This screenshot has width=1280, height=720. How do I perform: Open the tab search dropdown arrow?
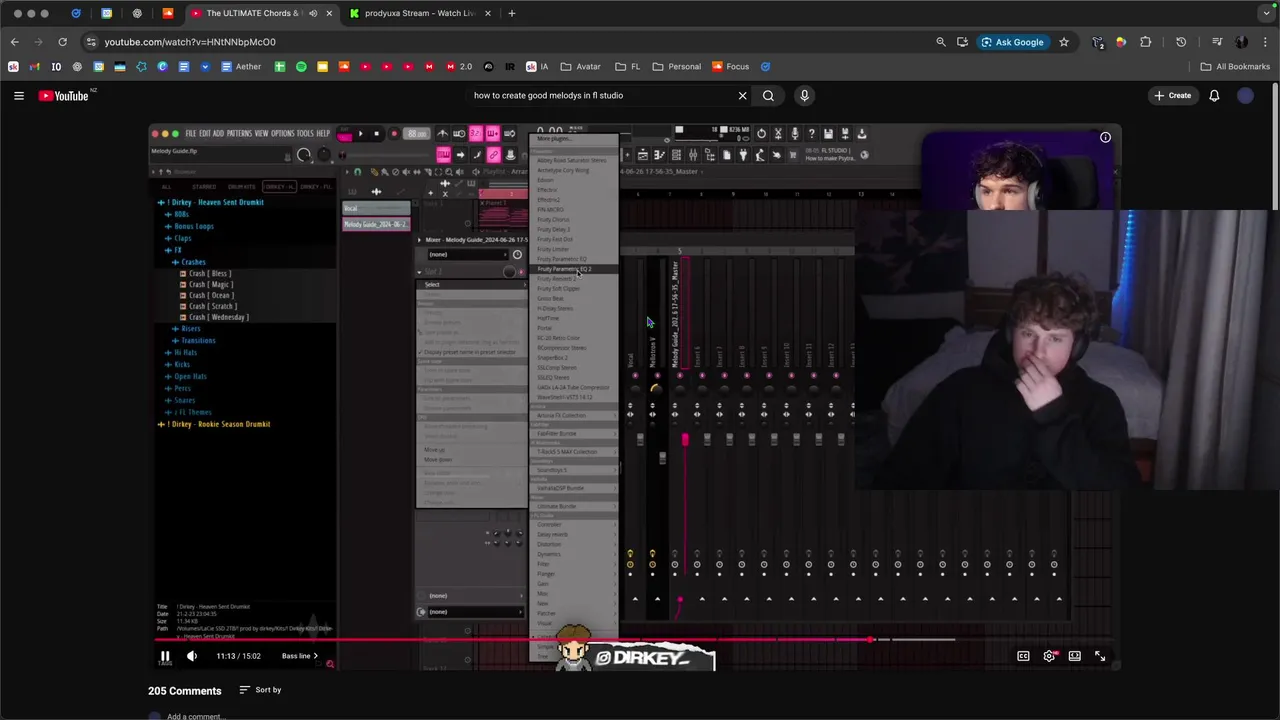coord(1267,13)
